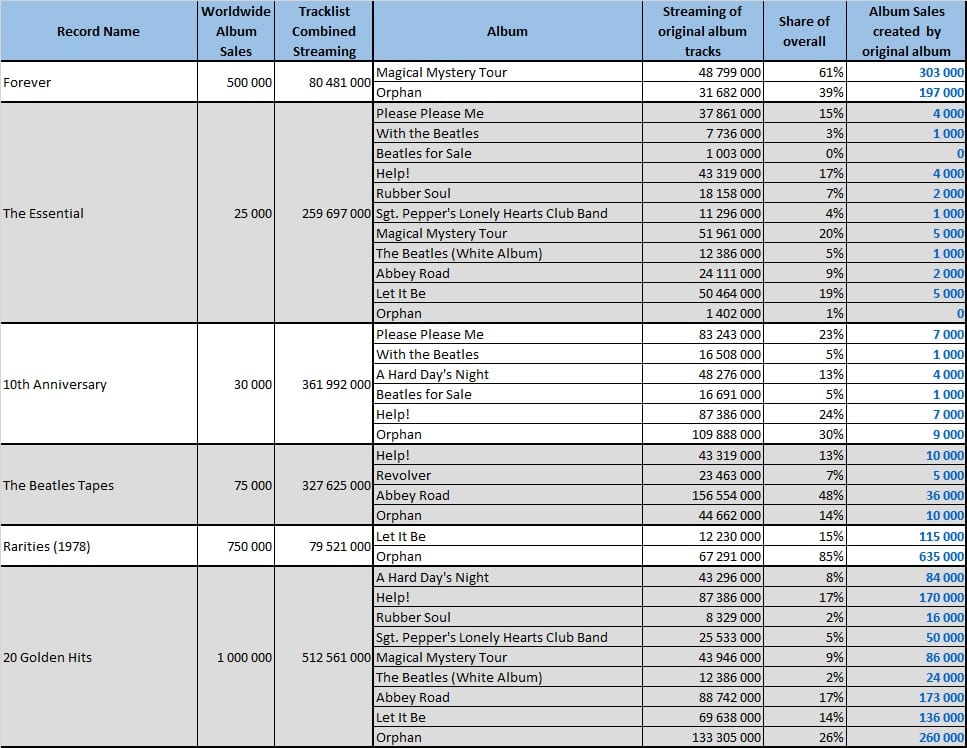Select the 24 111 000 streaming value
967x748 pixels.
(702, 273)
